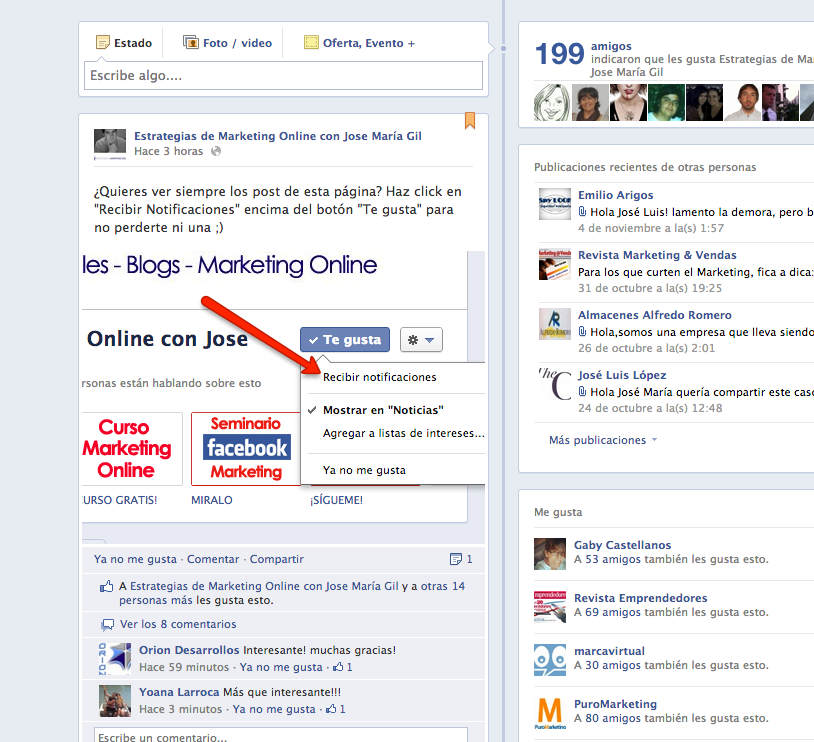Click the Revista Marketing & Vendas avatar

click(x=555, y=264)
